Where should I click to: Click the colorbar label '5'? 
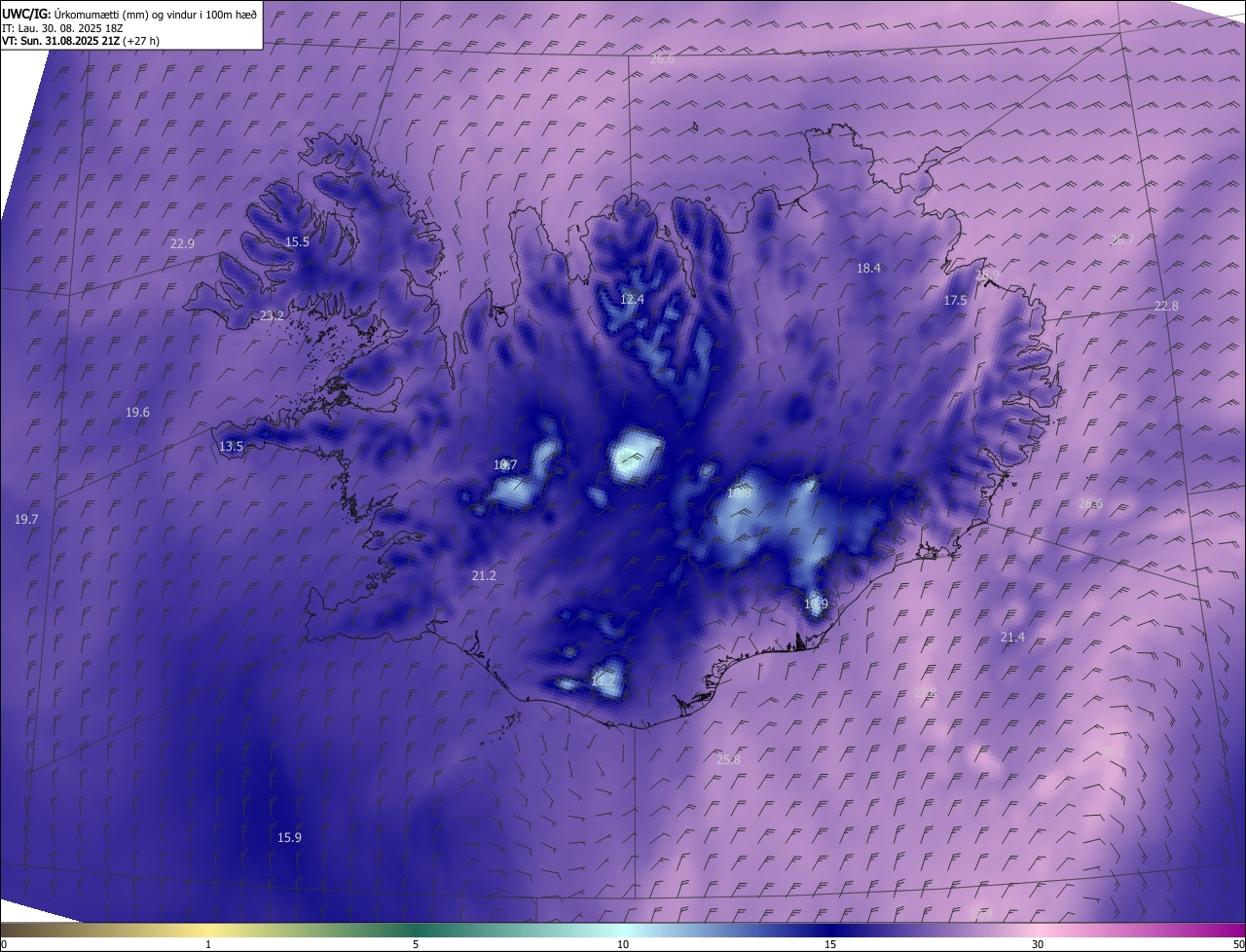point(416,944)
